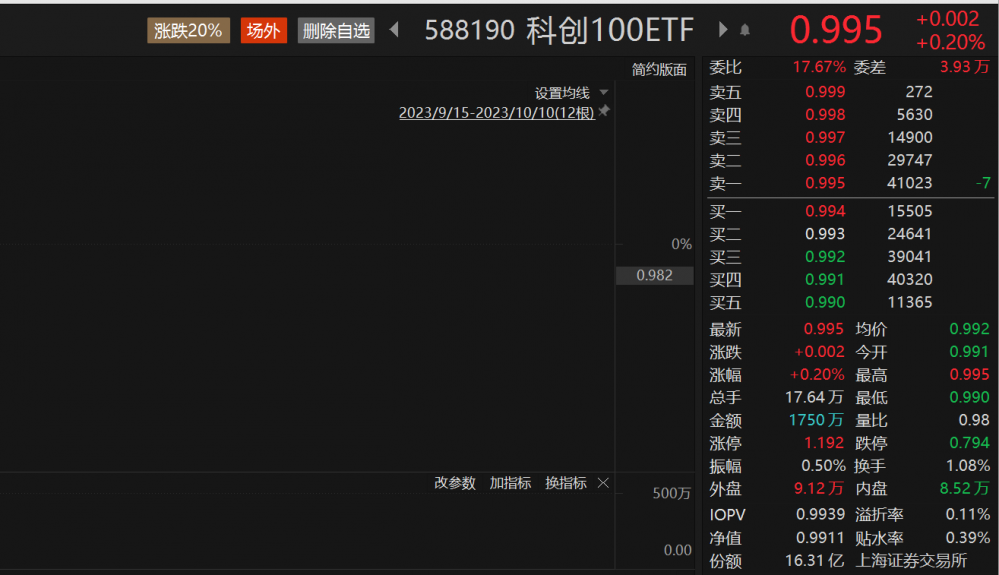The height and width of the screenshot is (575, 999).
Task: Click the previous stock left arrow
Action: [x=394, y=30]
